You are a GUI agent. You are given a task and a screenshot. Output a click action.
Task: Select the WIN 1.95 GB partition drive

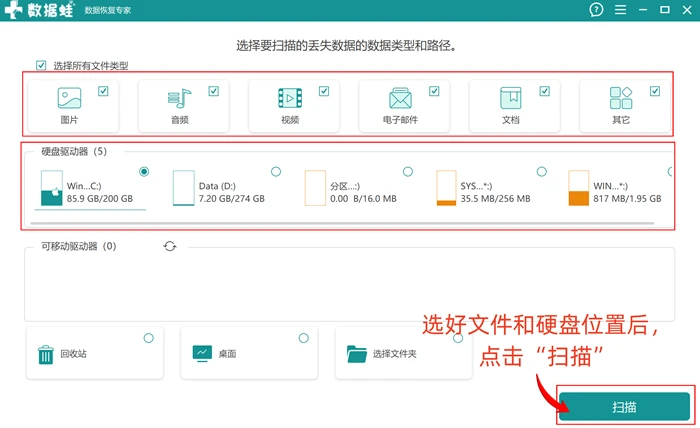coord(615,188)
